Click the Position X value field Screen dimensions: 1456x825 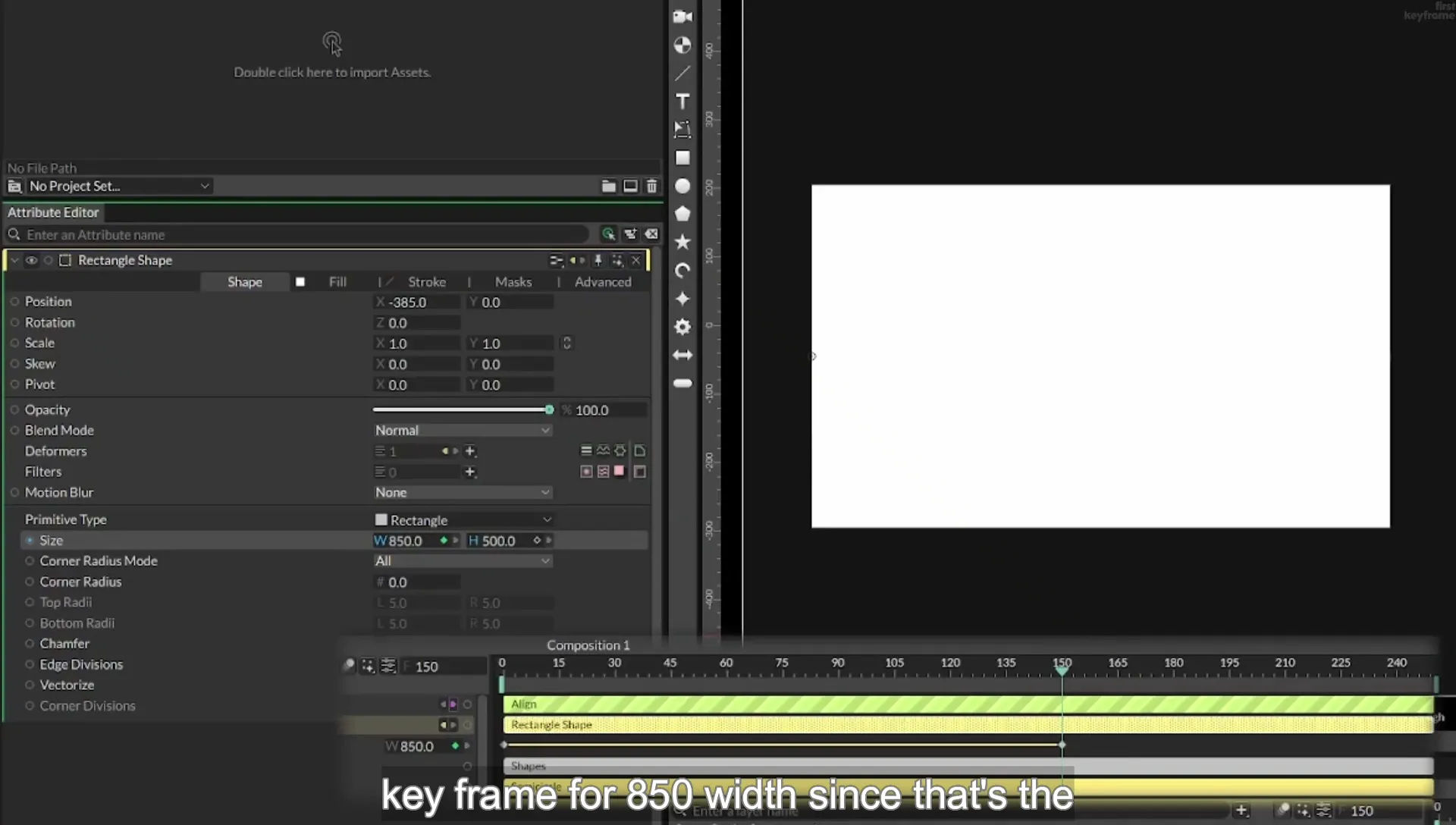pyautogui.click(x=418, y=302)
